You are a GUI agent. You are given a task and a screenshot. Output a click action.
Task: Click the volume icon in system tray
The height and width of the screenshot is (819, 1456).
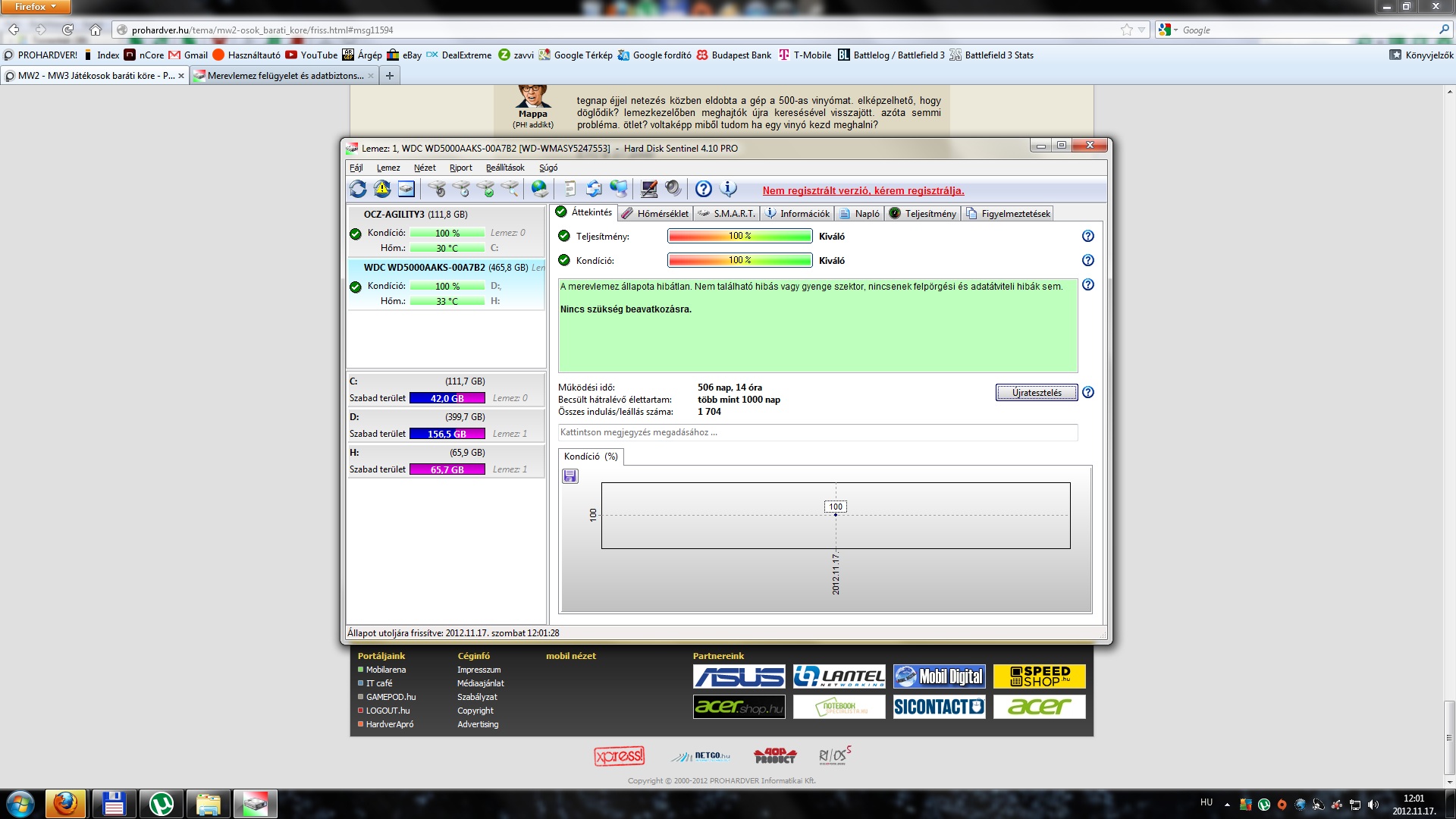1373,805
